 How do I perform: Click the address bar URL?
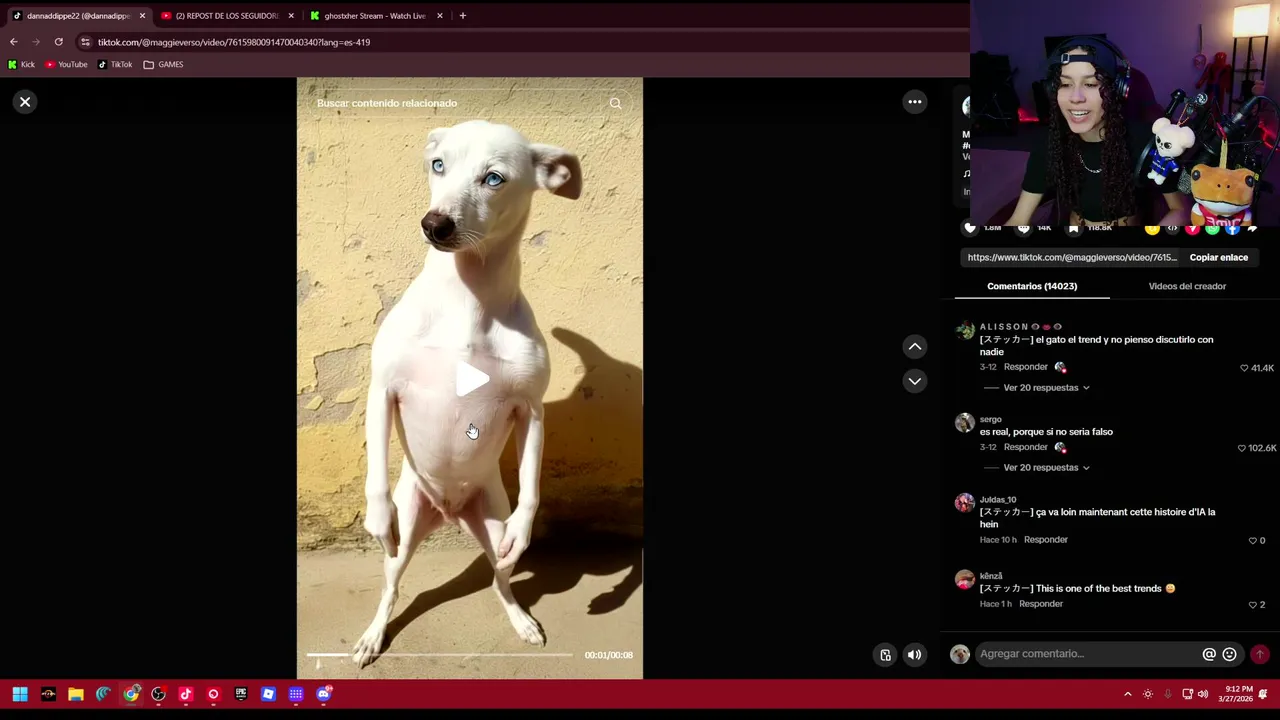234,42
